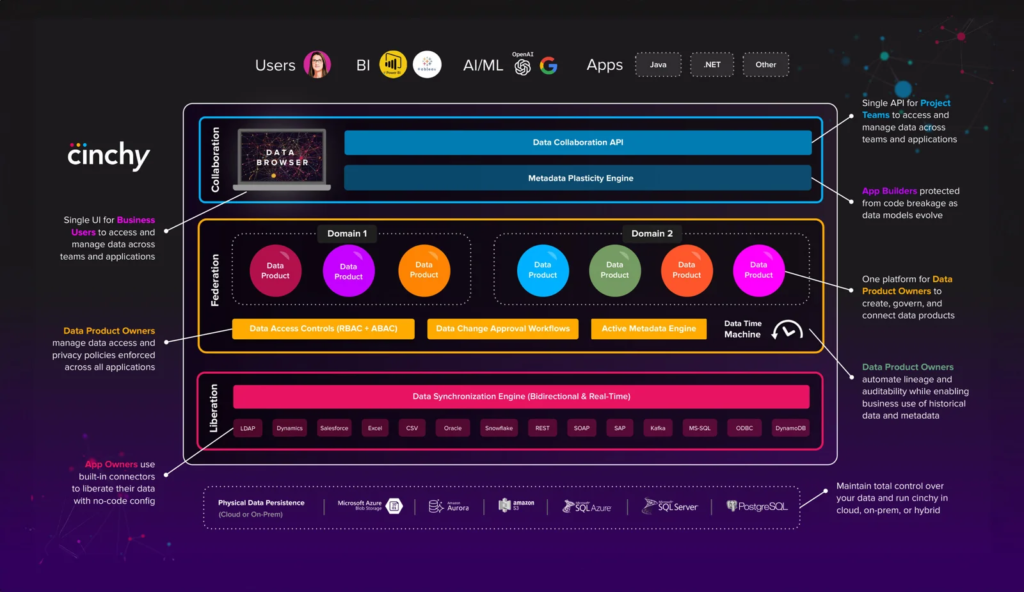
Task: Click the Active Metadata Engine box
Action: [x=648, y=329]
